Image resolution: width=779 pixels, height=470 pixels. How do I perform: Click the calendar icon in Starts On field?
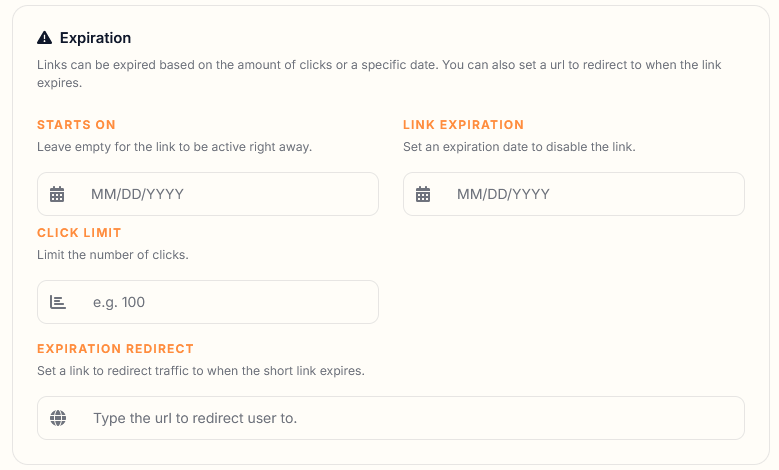tap(57, 194)
